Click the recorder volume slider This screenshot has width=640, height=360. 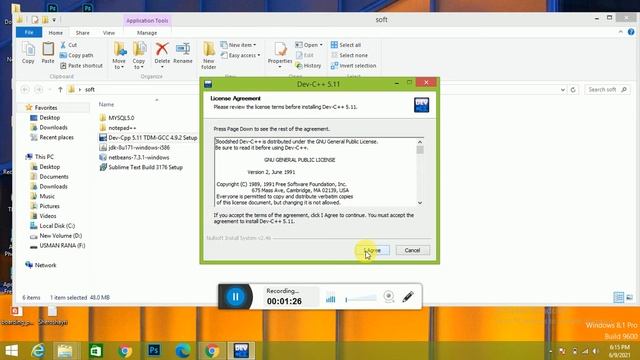(360, 299)
